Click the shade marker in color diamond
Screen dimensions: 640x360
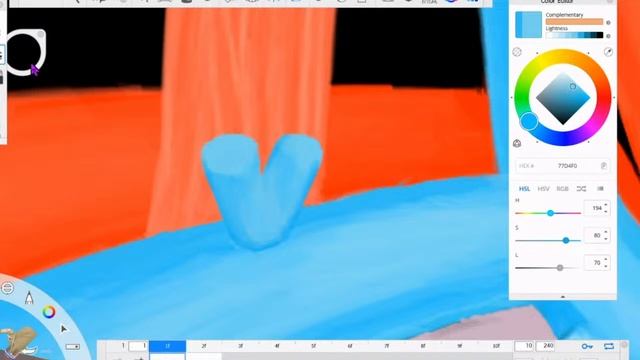coord(573,87)
